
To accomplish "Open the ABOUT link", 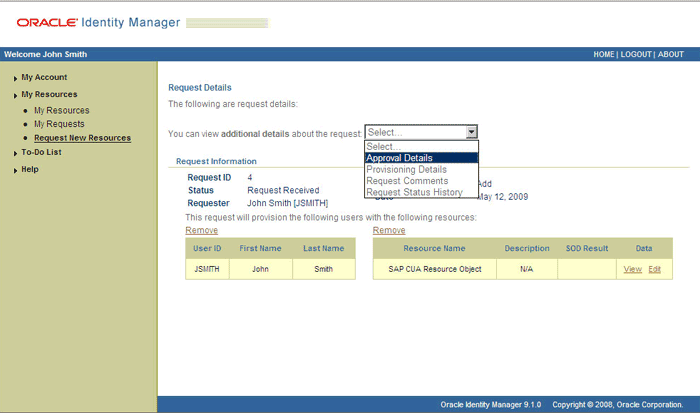I will (671, 54).
